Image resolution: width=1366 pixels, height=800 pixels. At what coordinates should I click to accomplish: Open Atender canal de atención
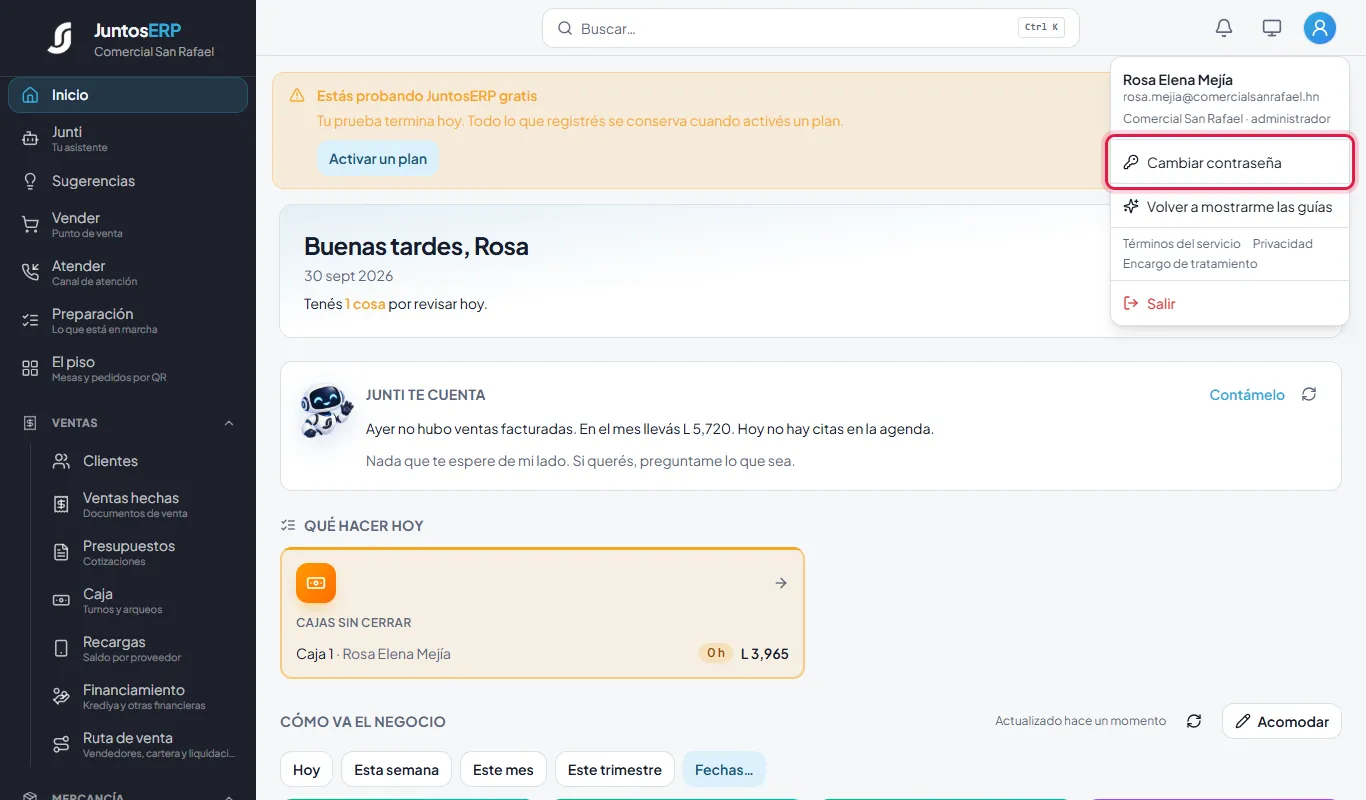[128, 273]
